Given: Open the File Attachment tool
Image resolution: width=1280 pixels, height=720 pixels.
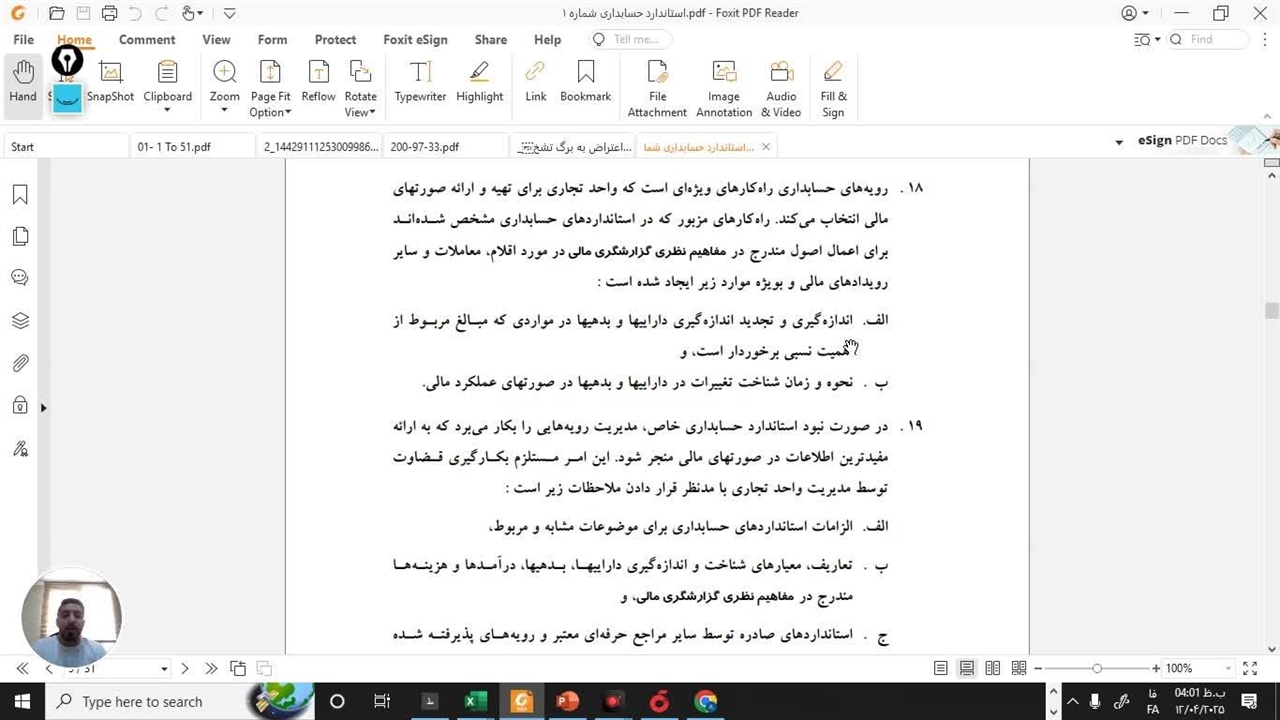Looking at the screenshot, I should (x=657, y=89).
